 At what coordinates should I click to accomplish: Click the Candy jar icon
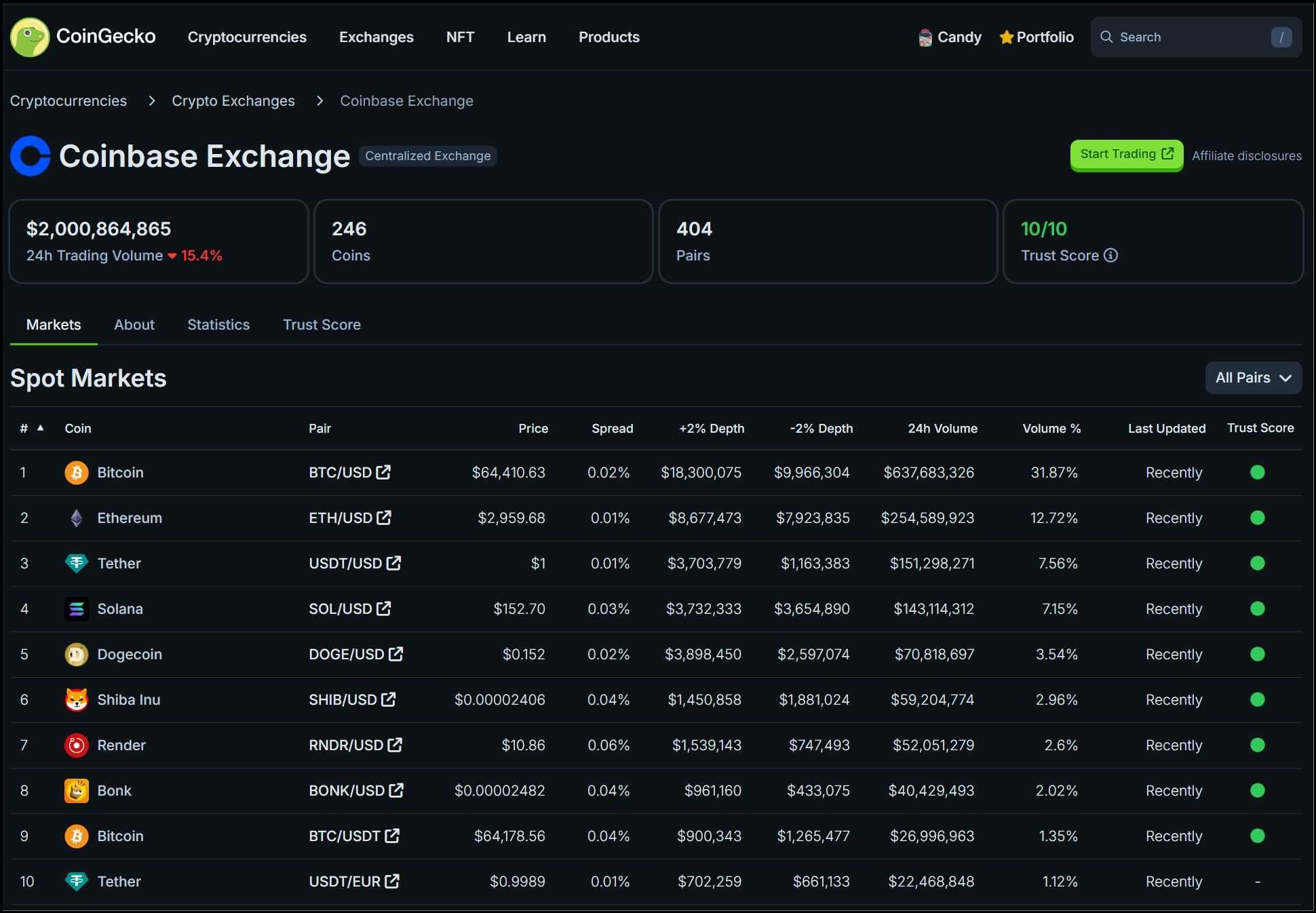coord(925,38)
